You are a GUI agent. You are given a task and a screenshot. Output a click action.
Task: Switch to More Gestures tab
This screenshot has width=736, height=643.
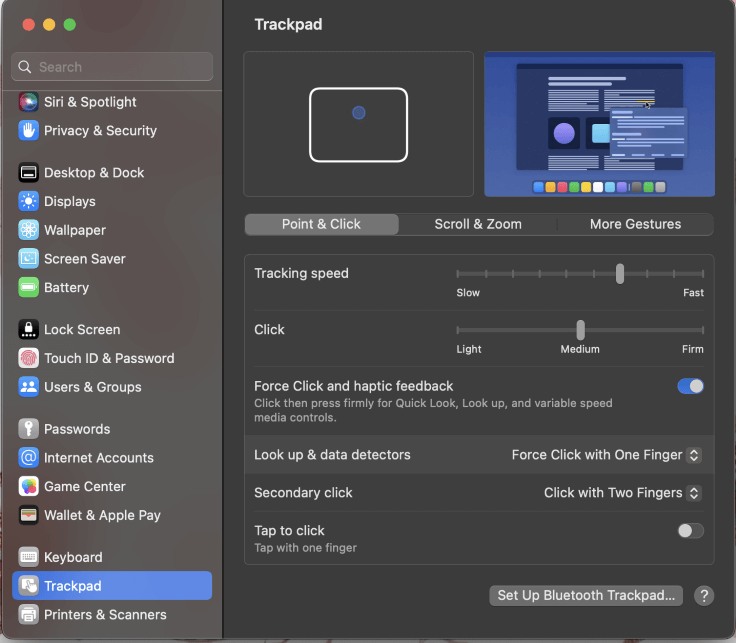(635, 224)
